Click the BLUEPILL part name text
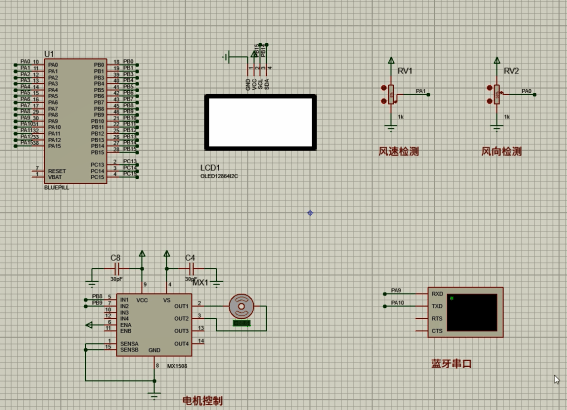 pyautogui.click(x=56, y=188)
